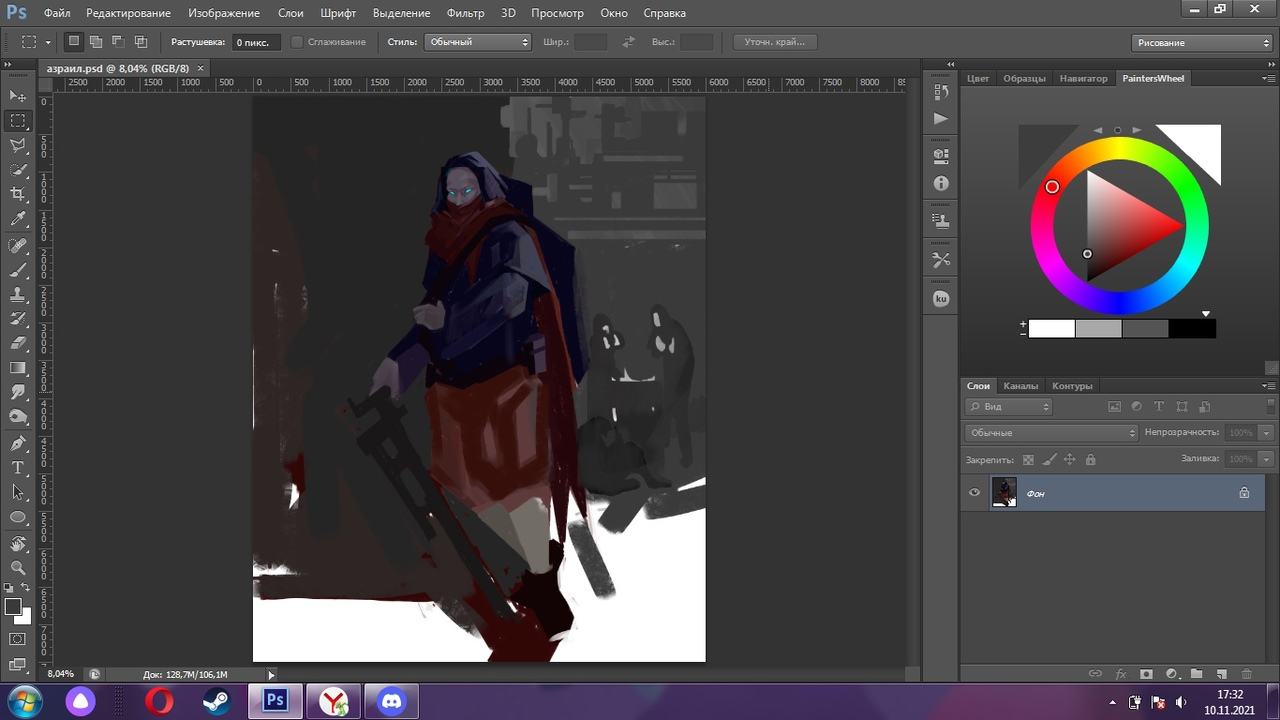Screen dimensions: 1280x720
Task: Open the Рисование workspace dropdown
Action: pyautogui.click(x=1202, y=43)
